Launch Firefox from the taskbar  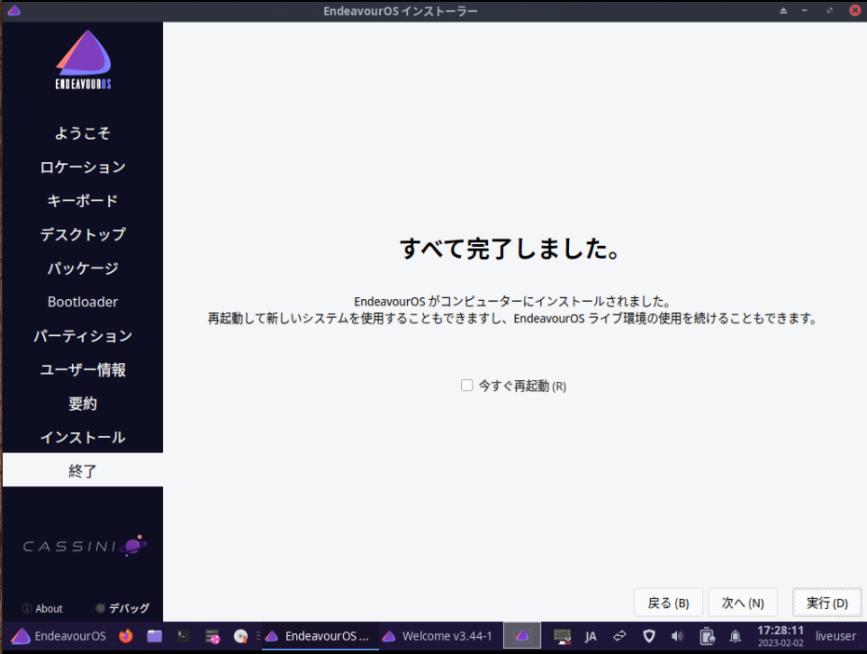pos(126,636)
